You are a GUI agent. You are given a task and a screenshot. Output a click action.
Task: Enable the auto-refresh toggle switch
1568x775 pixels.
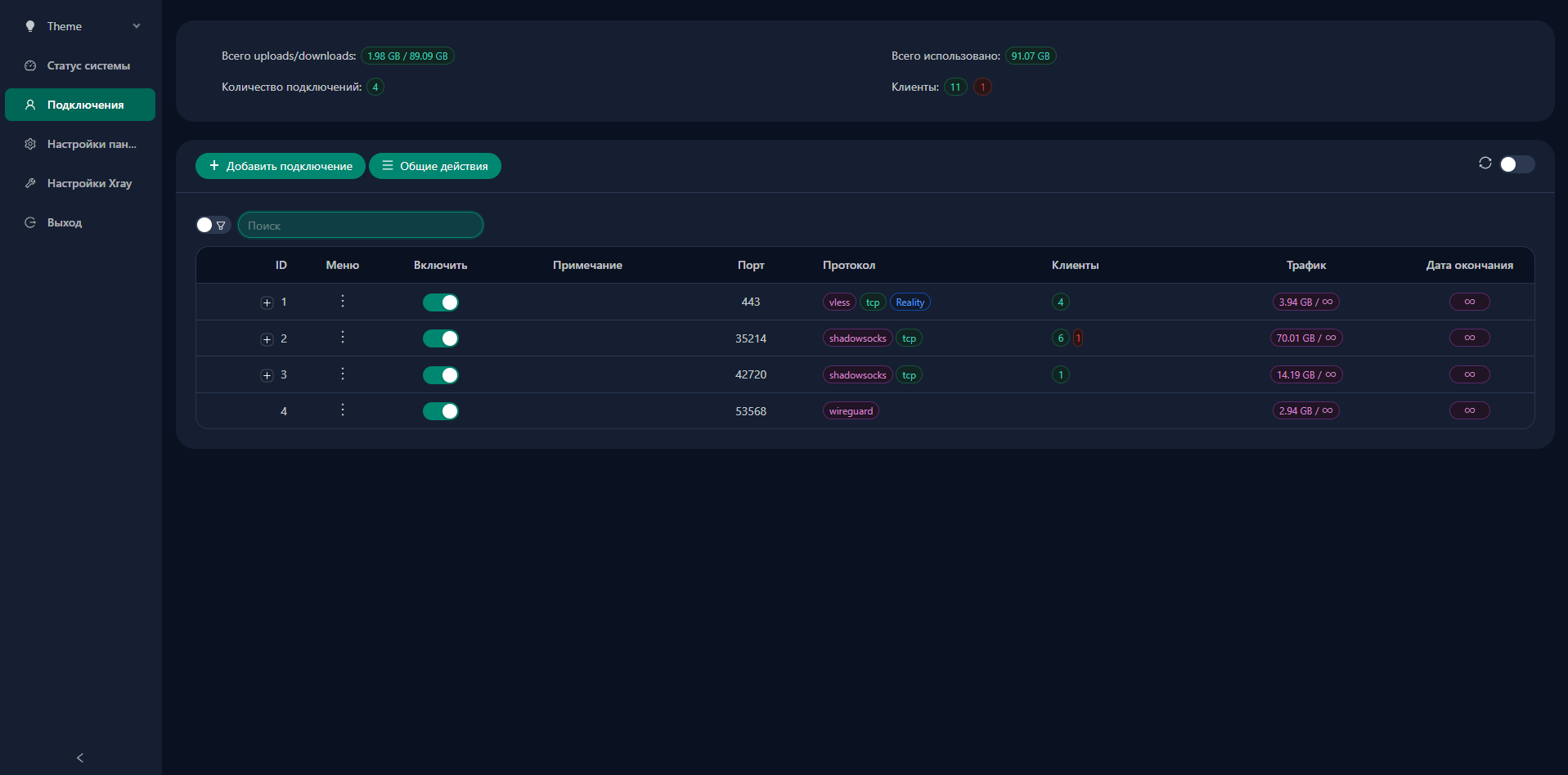[1516, 164]
